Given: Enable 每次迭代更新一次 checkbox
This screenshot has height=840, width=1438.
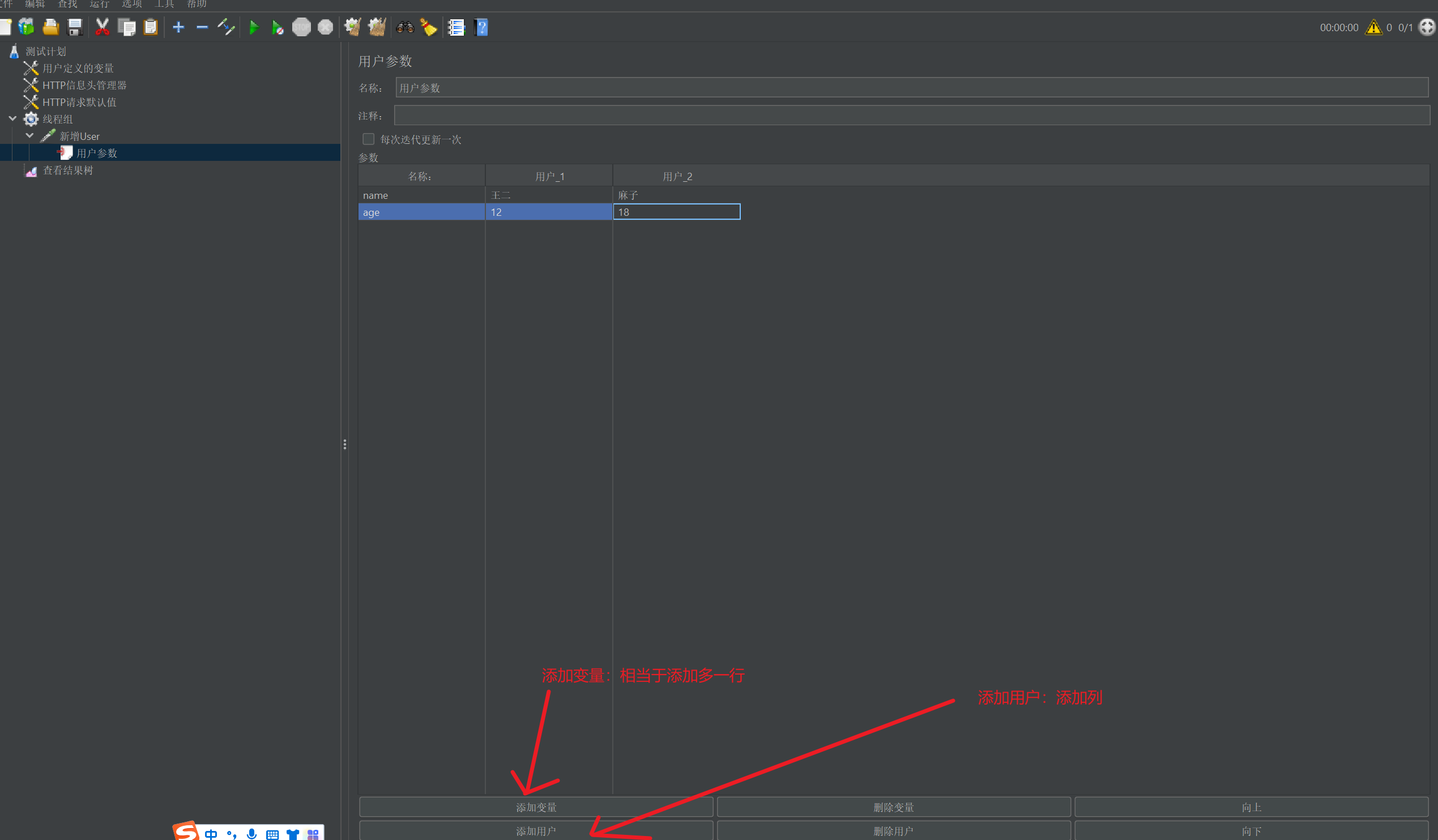Looking at the screenshot, I should [368, 139].
